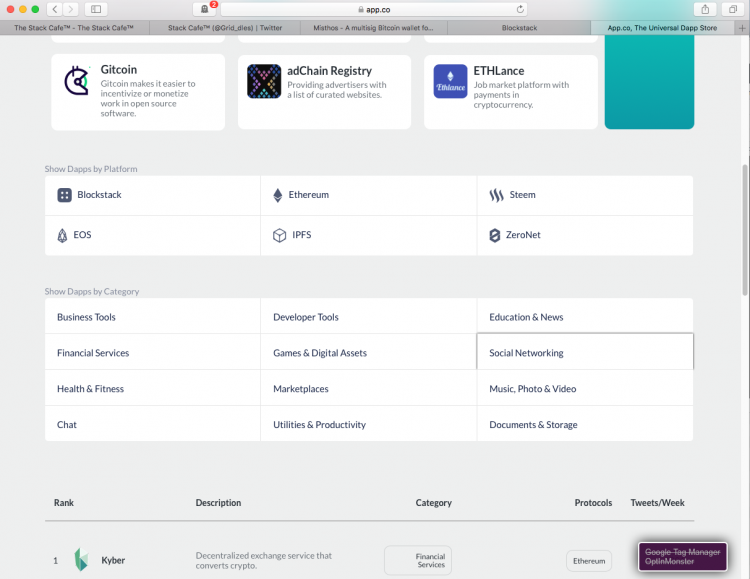Click the Category column header
750x579 pixels.
433,502
